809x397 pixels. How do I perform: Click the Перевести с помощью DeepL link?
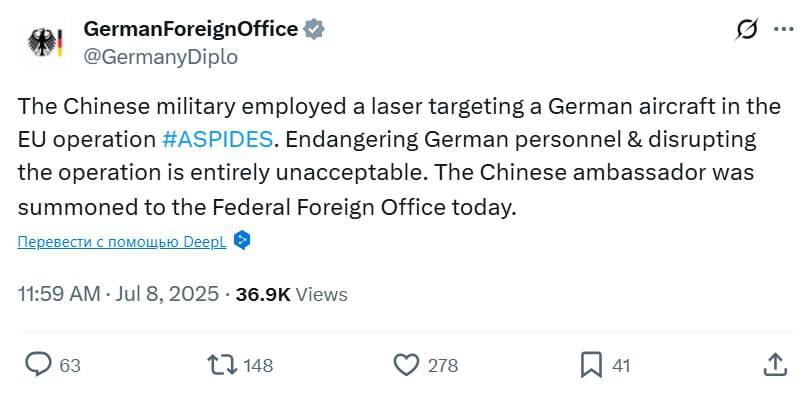(x=122, y=242)
